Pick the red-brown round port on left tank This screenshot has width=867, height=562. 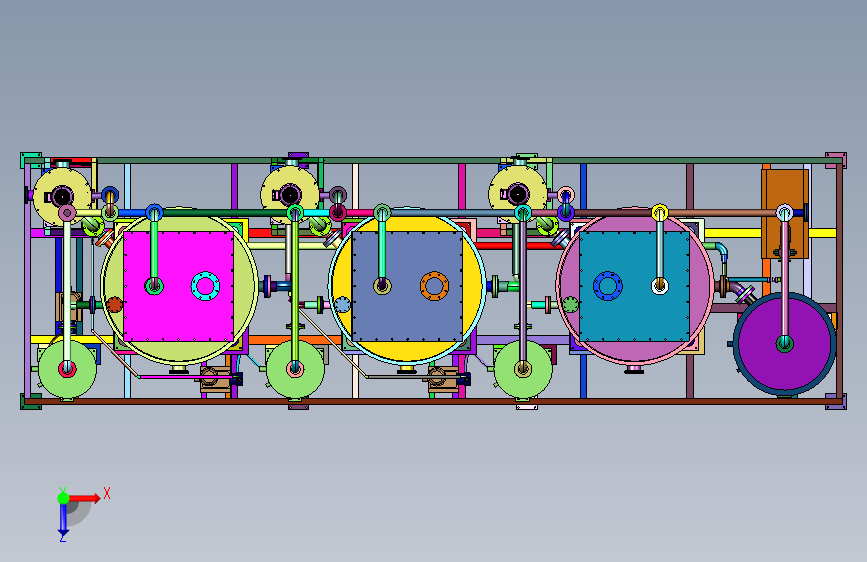(x=114, y=305)
